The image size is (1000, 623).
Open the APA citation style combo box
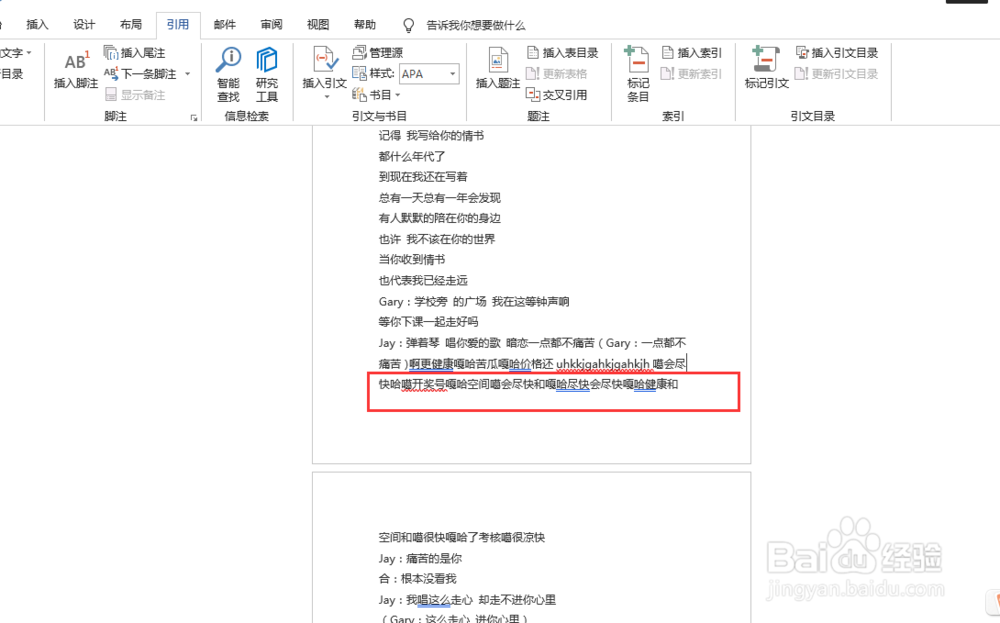point(429,74)
